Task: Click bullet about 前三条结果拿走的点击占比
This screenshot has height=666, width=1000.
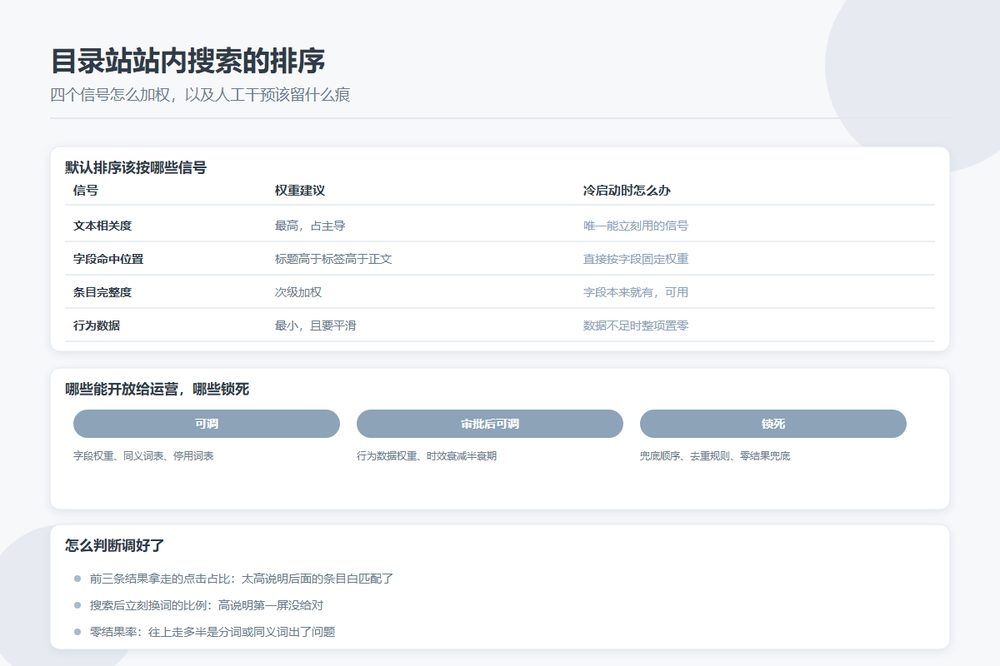Action: 241,579
